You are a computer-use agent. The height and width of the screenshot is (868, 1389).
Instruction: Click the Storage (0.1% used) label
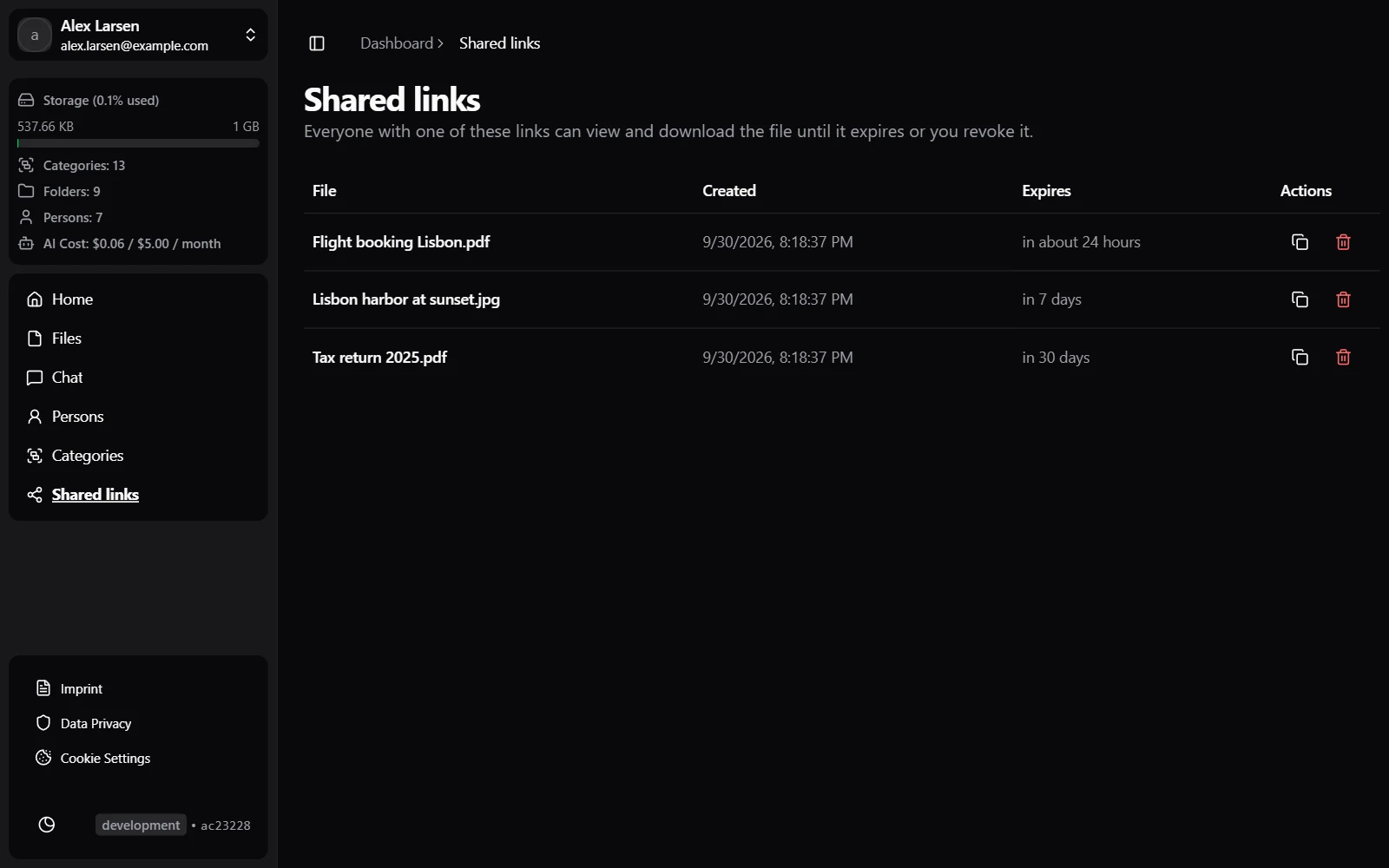101,100
